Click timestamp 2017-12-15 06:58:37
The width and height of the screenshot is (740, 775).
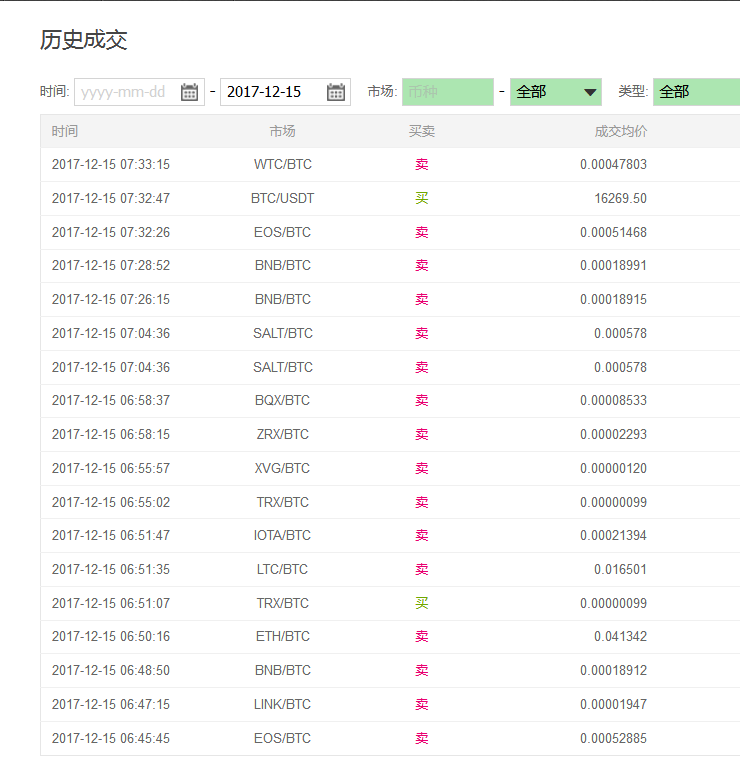point(111,400)
